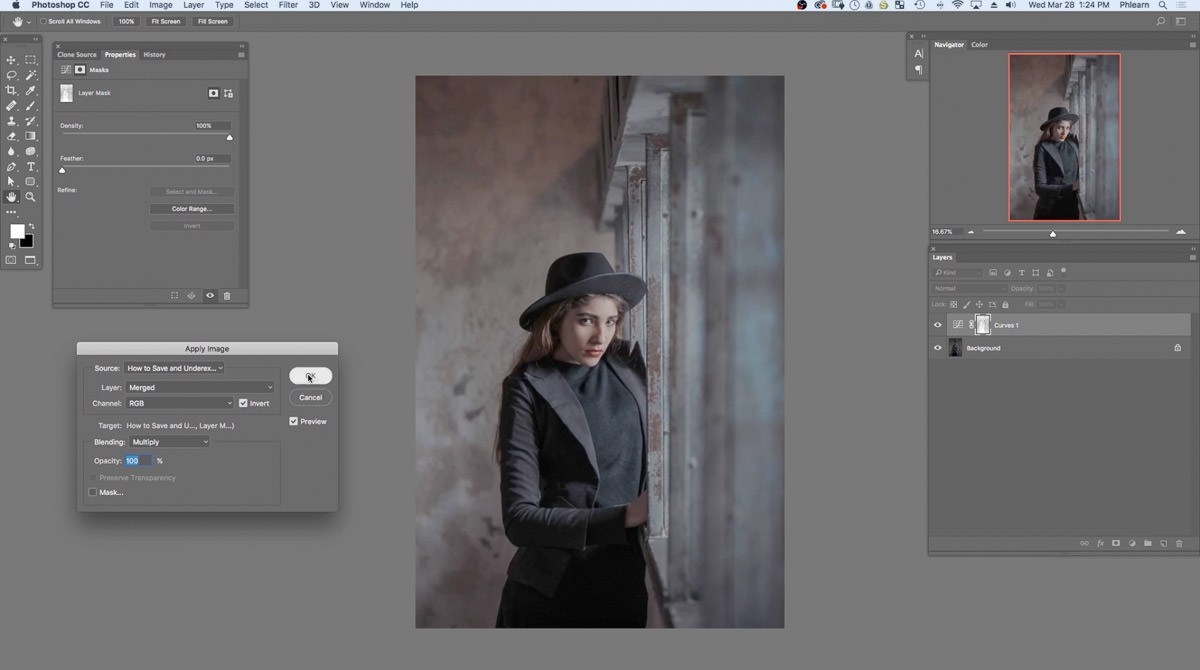Open the Image menu
The width and height of the screenshot is (1200, 670).
click(161, 5)
